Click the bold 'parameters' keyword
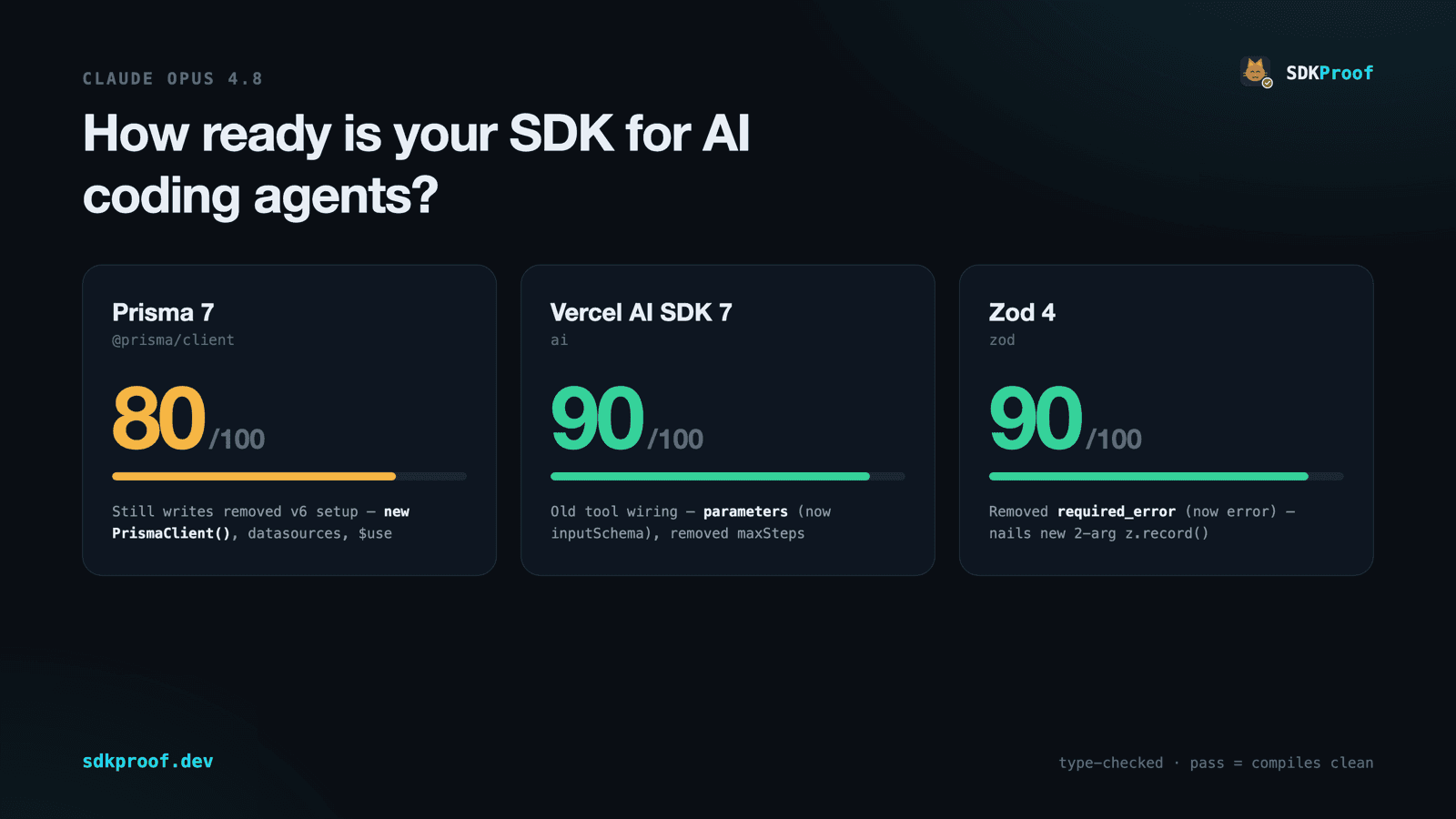Viewport: 1456px width, 819px height. [745, 511]
